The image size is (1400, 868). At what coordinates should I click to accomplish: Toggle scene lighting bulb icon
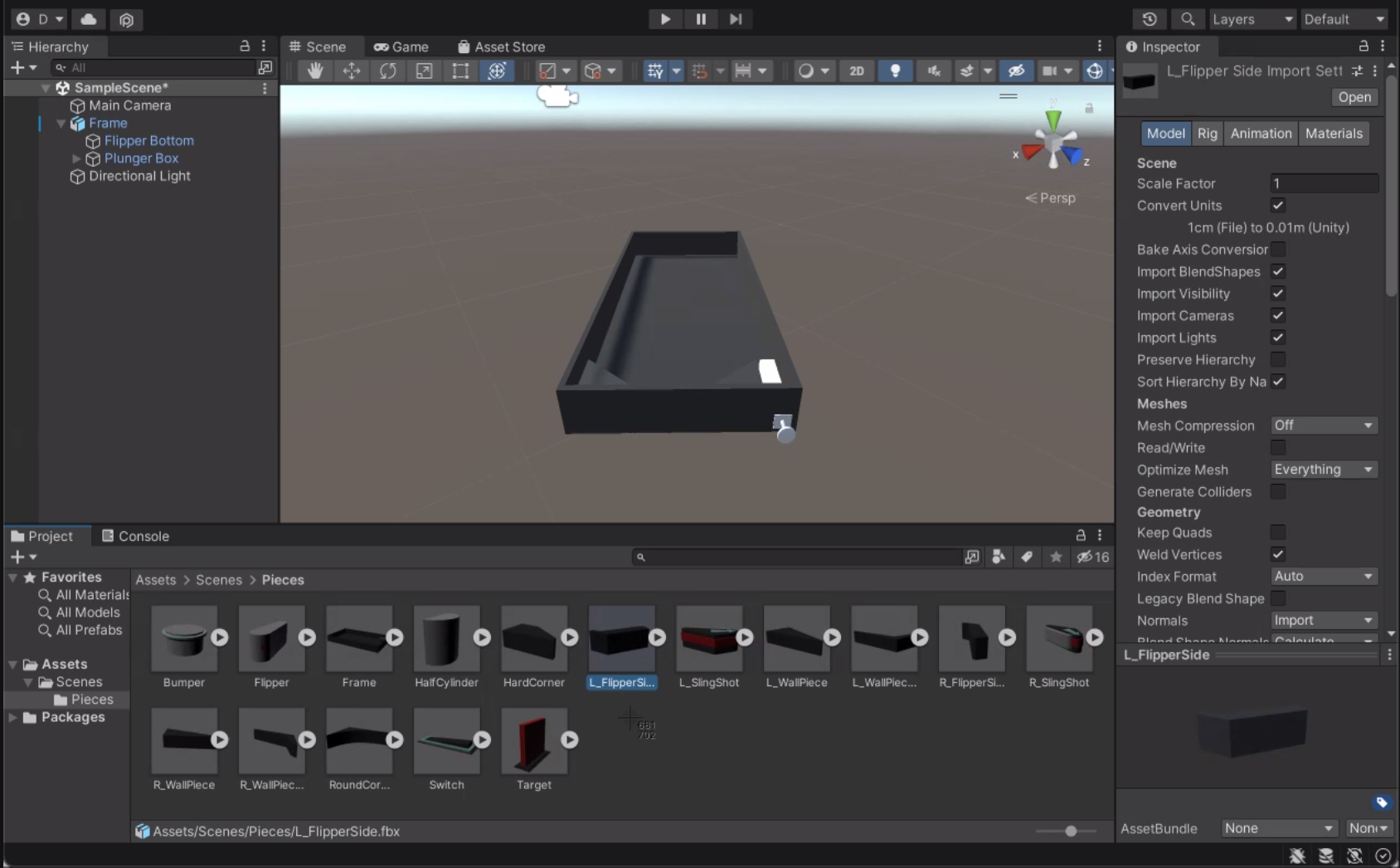(x=895, y=71)
